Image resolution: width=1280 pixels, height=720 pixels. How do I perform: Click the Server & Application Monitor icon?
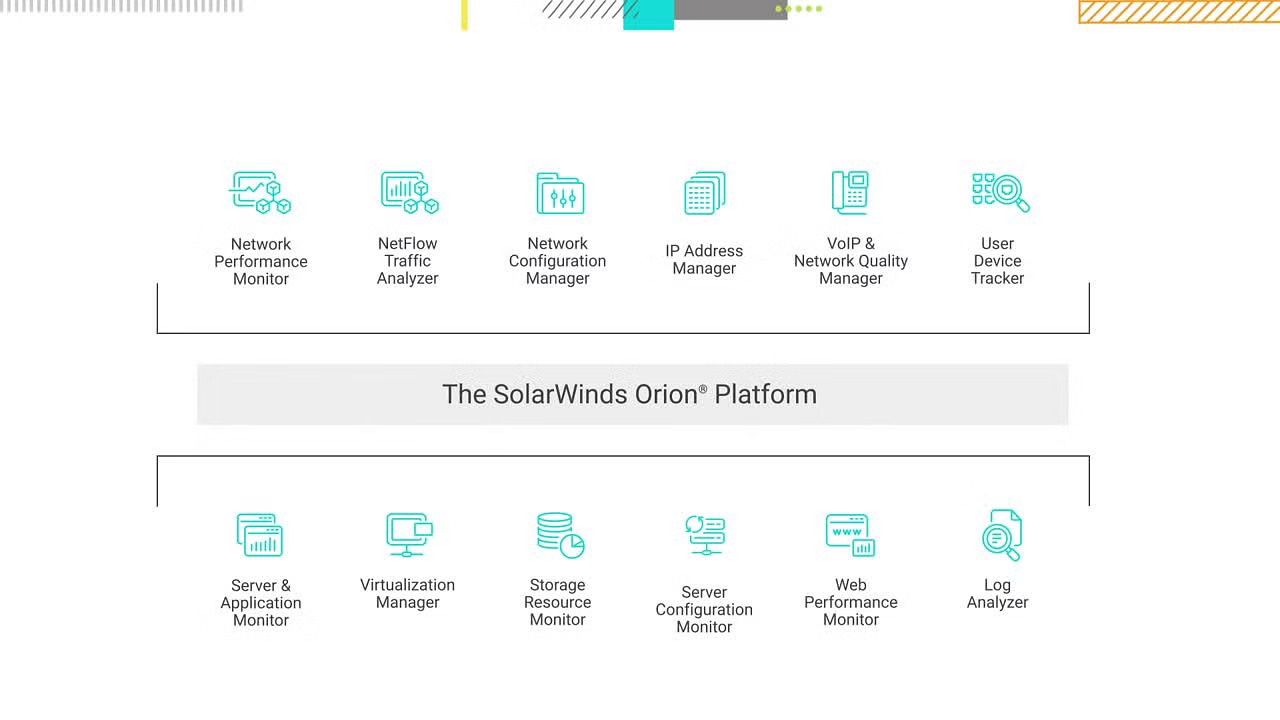pos(260,535)
